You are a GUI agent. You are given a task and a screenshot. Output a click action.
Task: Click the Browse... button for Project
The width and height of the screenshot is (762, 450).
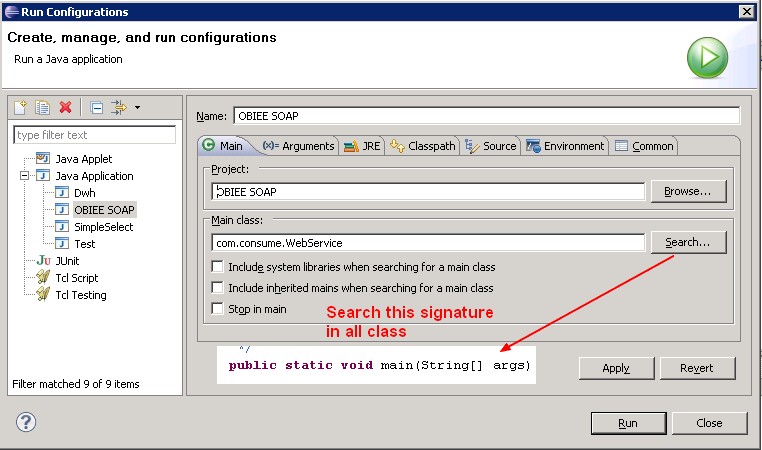[x=688, y=191]
